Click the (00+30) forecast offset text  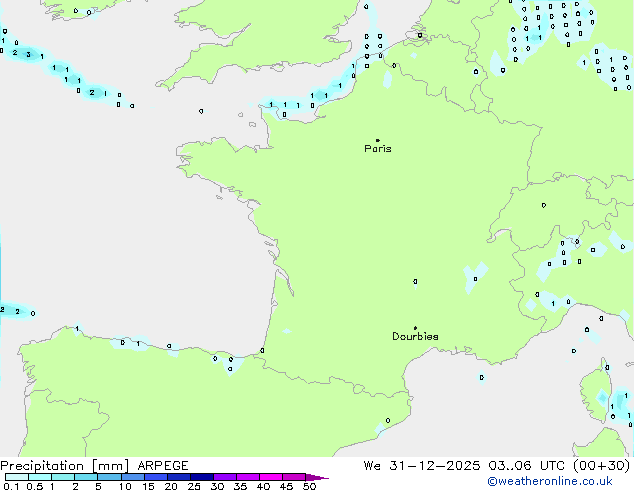click(602, 466)
